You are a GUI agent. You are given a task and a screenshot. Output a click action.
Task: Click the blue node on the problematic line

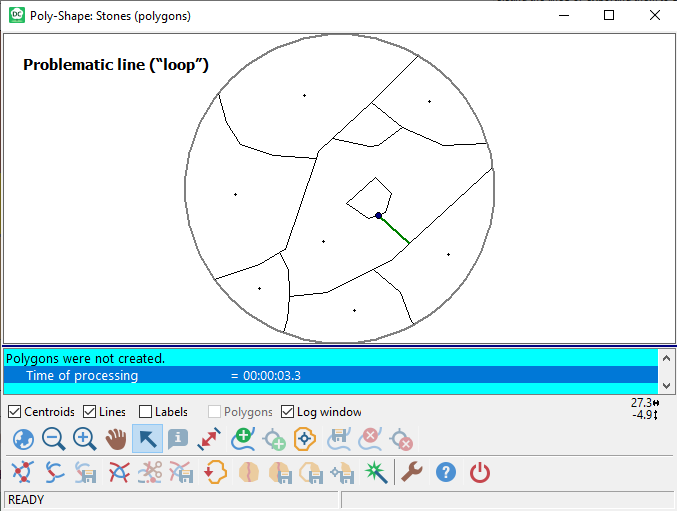(378, 215)
